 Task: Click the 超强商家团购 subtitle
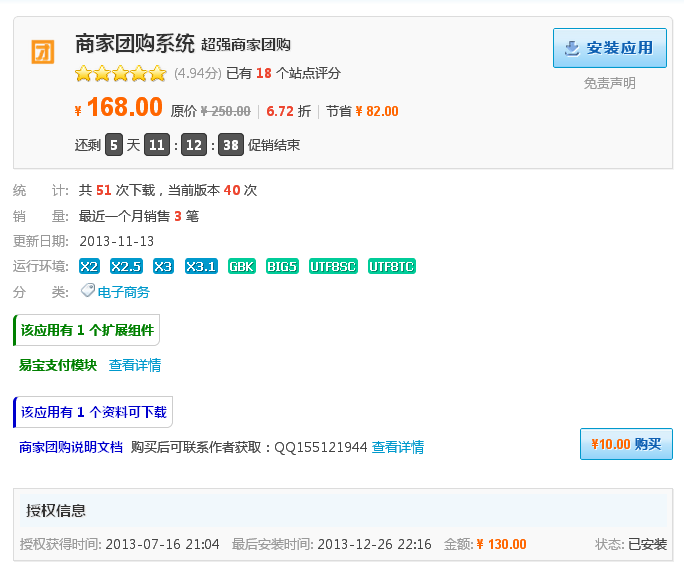click(246, 45)
